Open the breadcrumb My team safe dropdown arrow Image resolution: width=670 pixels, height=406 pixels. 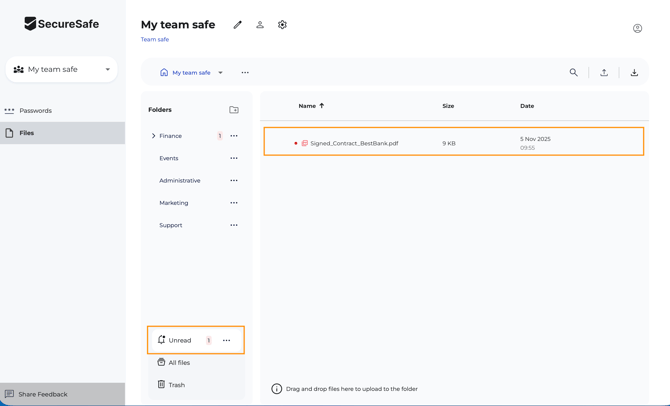pos(221,73)
